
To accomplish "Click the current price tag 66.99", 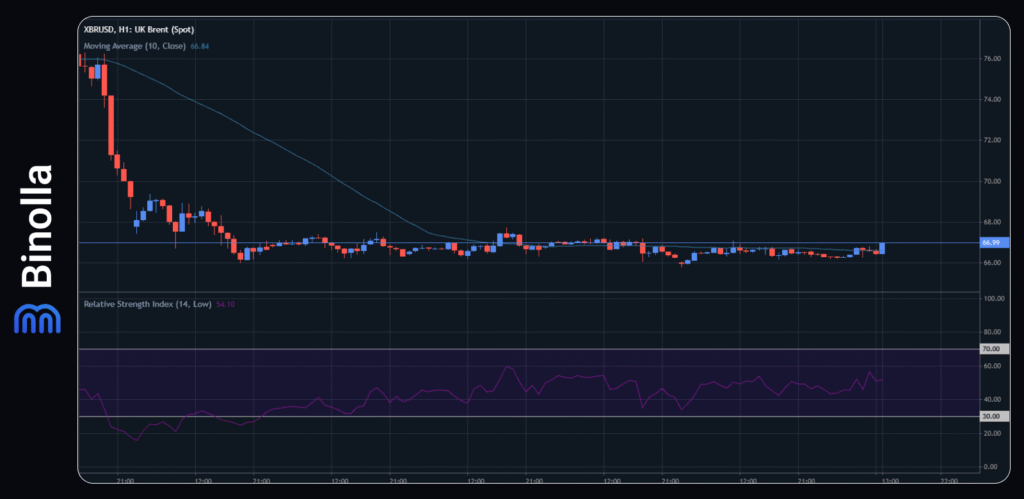I will (991, 242).
